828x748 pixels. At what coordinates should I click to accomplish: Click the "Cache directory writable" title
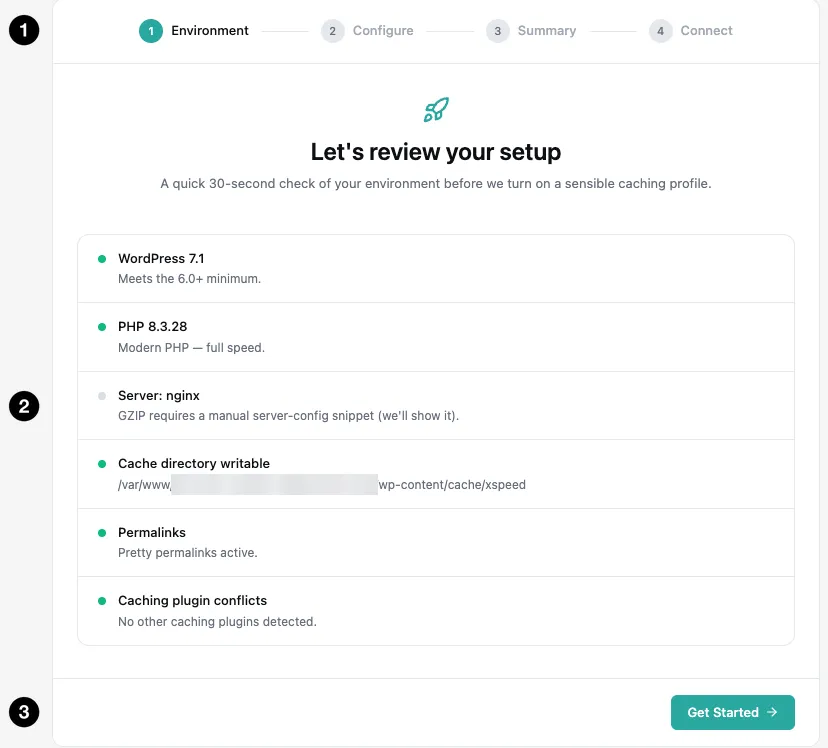(194, 463)
